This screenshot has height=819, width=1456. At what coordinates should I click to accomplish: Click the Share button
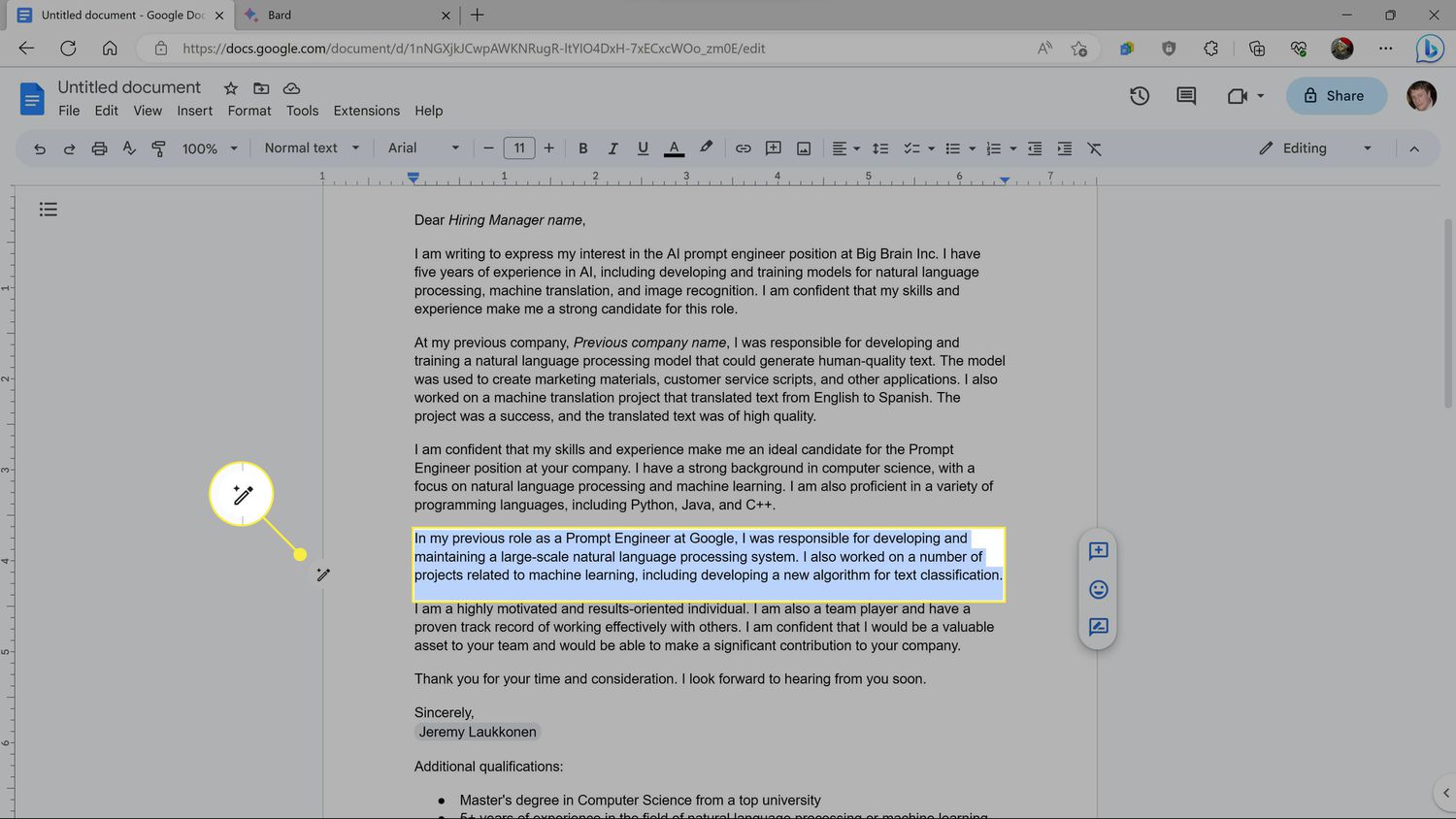[1336, 96]
